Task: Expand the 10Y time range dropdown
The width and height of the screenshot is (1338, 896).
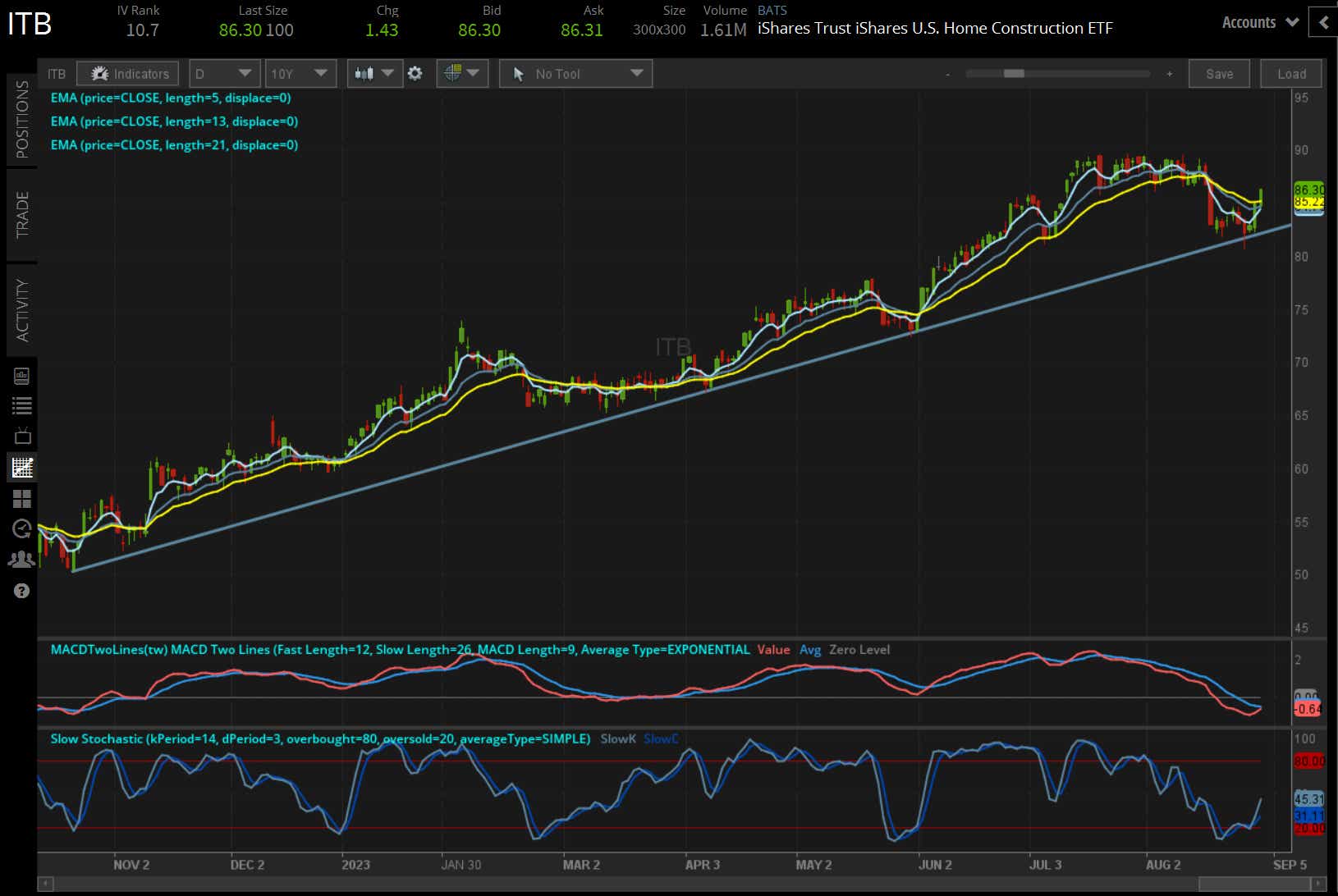Action: point(300,74)
